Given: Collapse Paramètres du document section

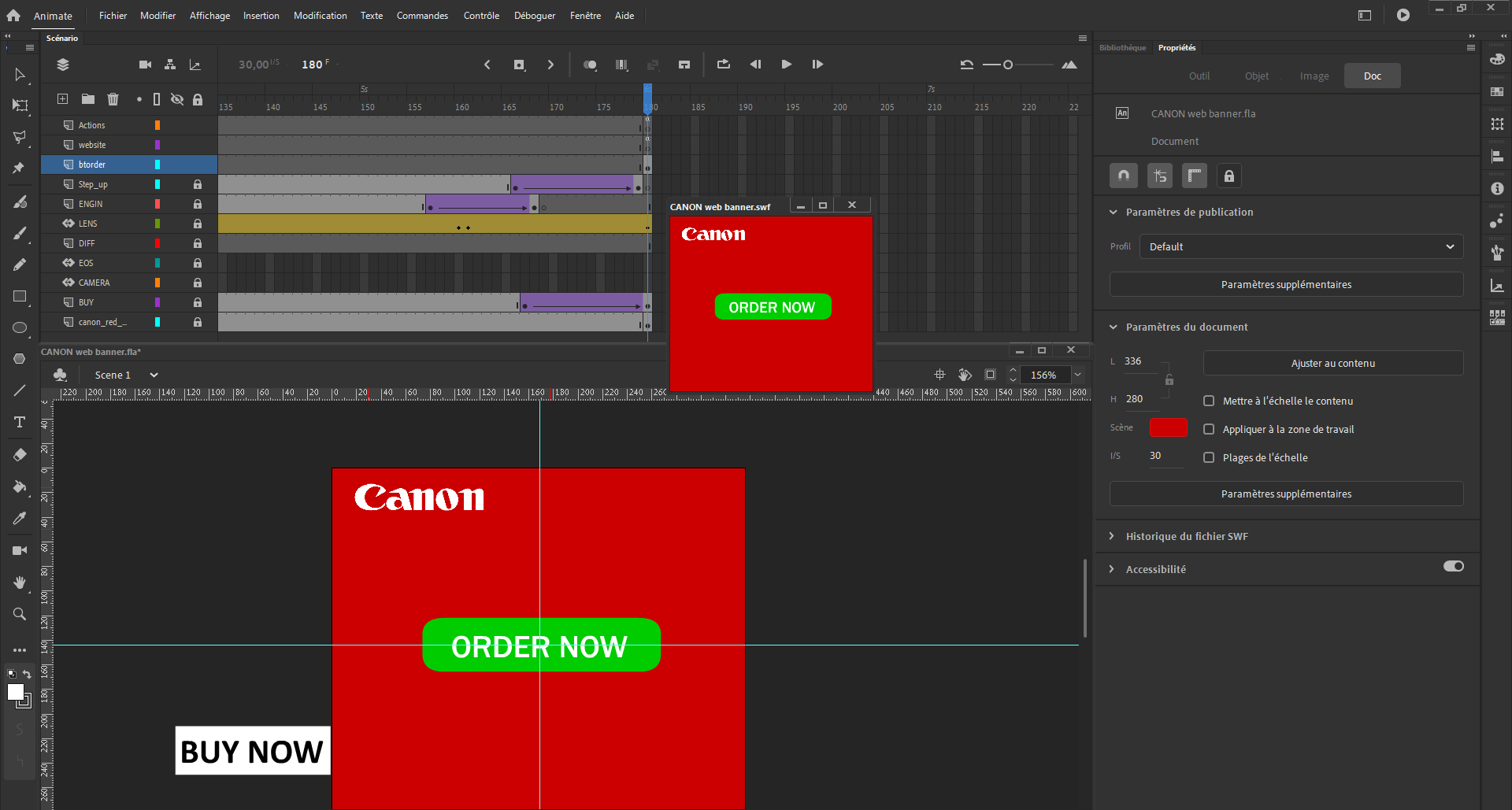Looking at the screenshot, I should point(1114,327).
